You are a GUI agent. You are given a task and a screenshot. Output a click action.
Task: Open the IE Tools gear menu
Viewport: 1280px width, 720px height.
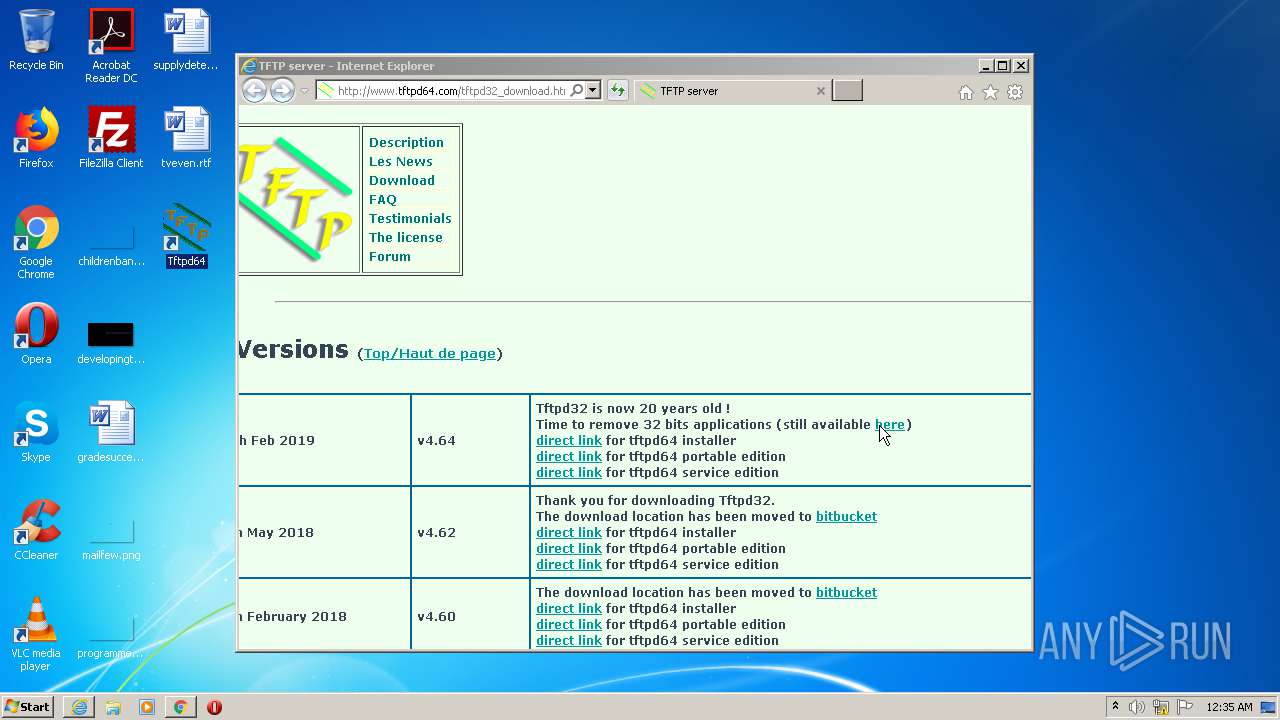tap(1015, 92)
